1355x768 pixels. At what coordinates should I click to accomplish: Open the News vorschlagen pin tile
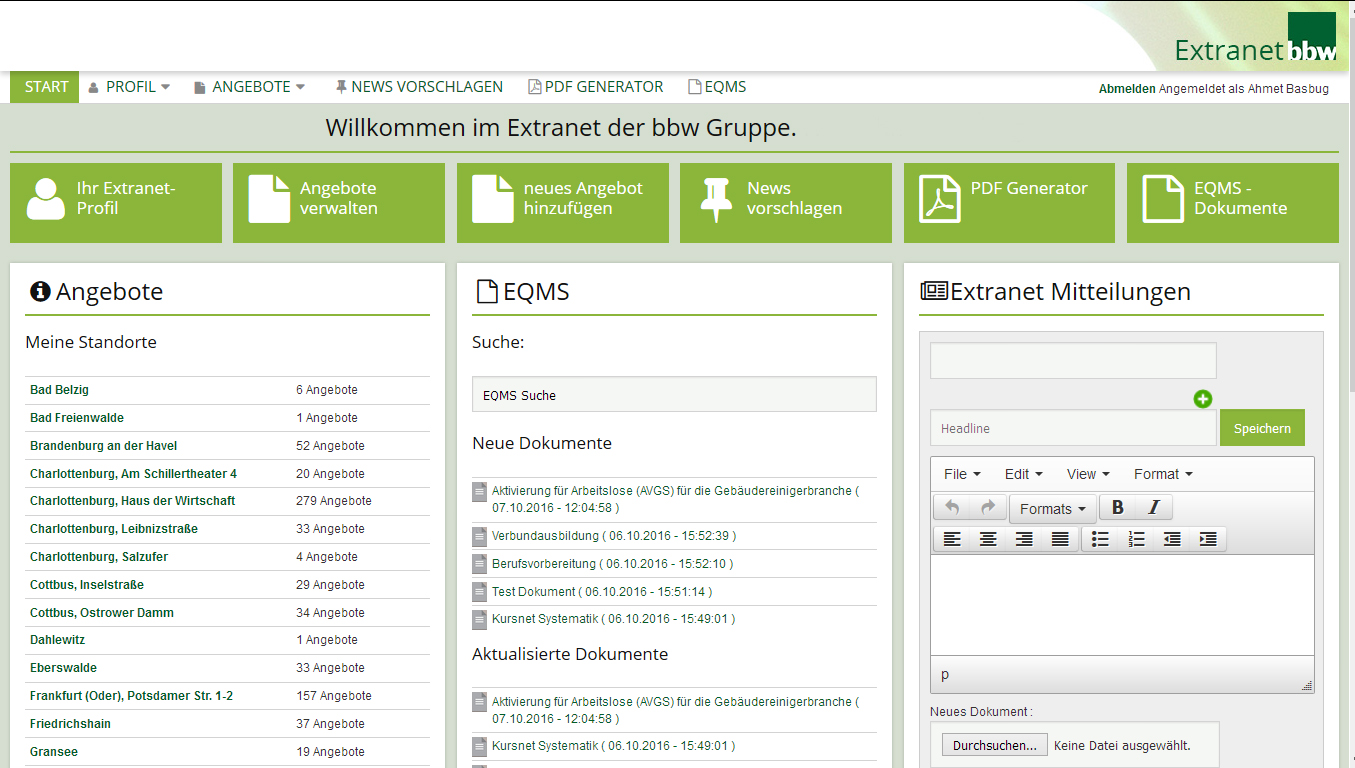[786, 203]
